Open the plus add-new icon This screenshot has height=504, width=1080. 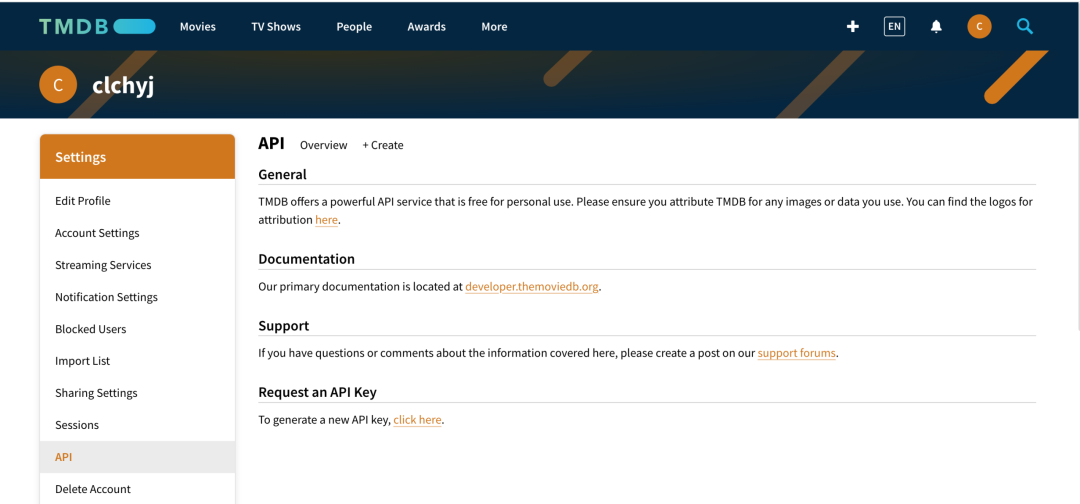pyautogui.click(x=853, y=27)
